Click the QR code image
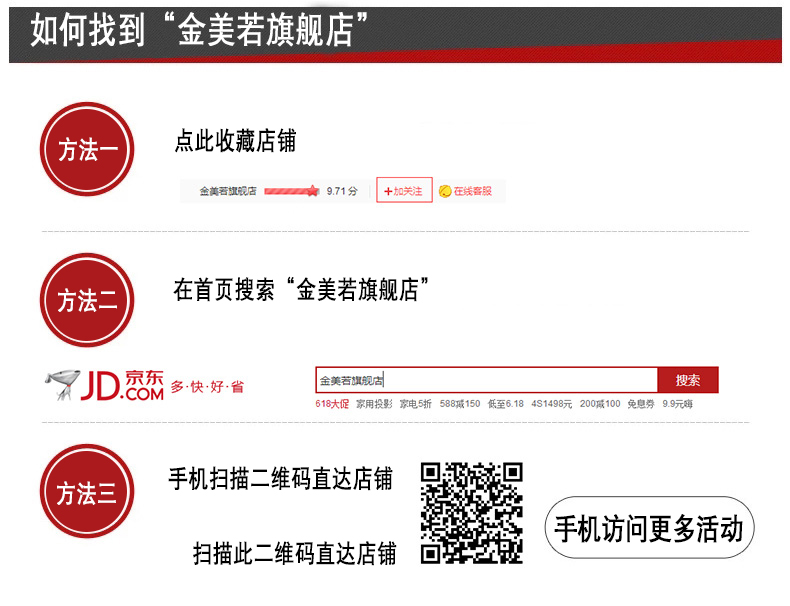This screenshot has width=790, height=606. point(472,513)
